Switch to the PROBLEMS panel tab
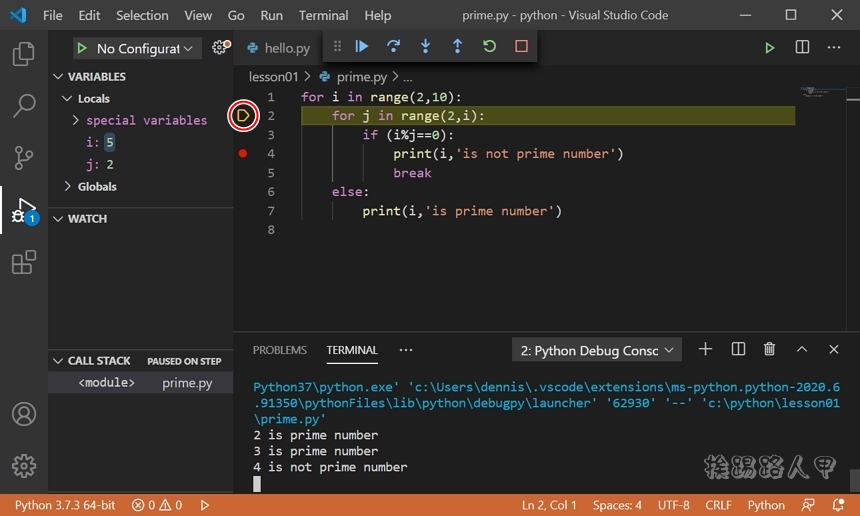Image resolution: width=860 pixels, height=516 pixels. click(x=280, y=350)
